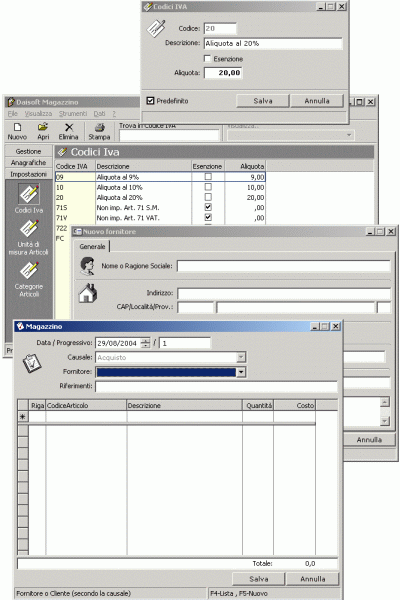Image resolution: width=400 pixels, height=600 pixels.
Task: Click Annulla in the Magazzino window
Action: coord(313,579)
